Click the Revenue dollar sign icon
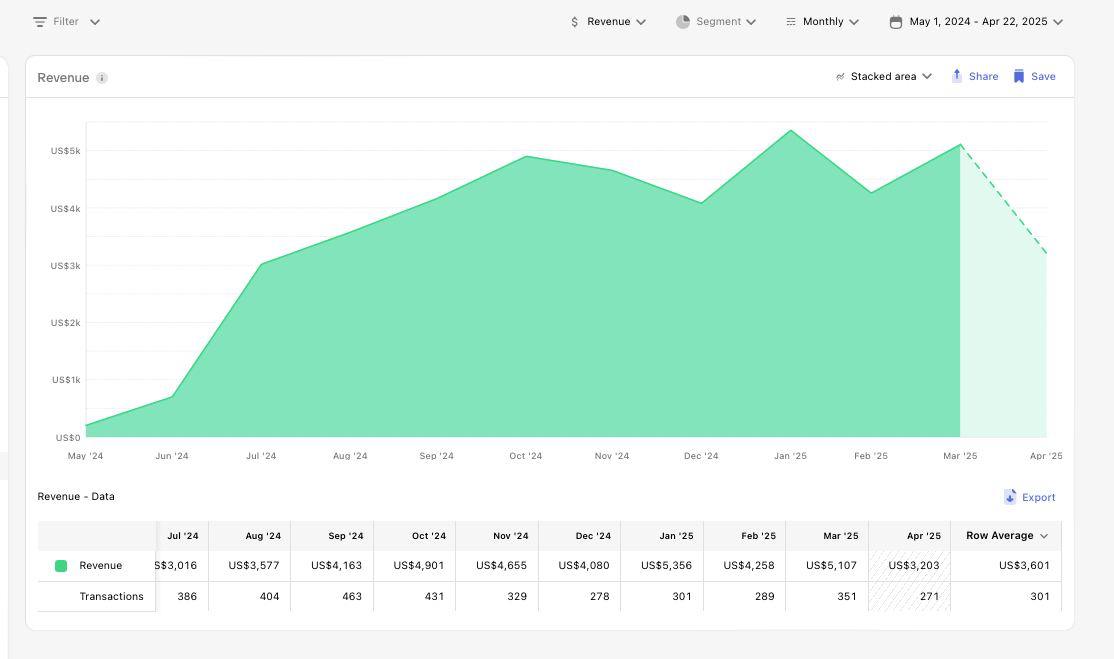 pos(574,21)
